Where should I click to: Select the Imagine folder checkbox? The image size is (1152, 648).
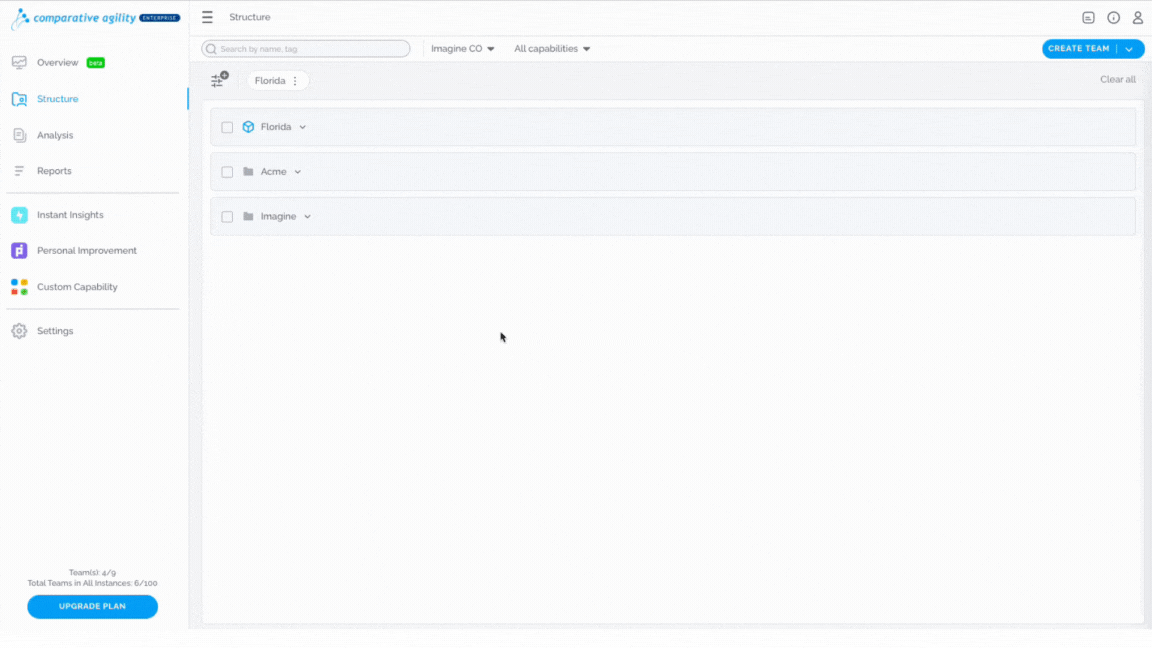(227, 217)
